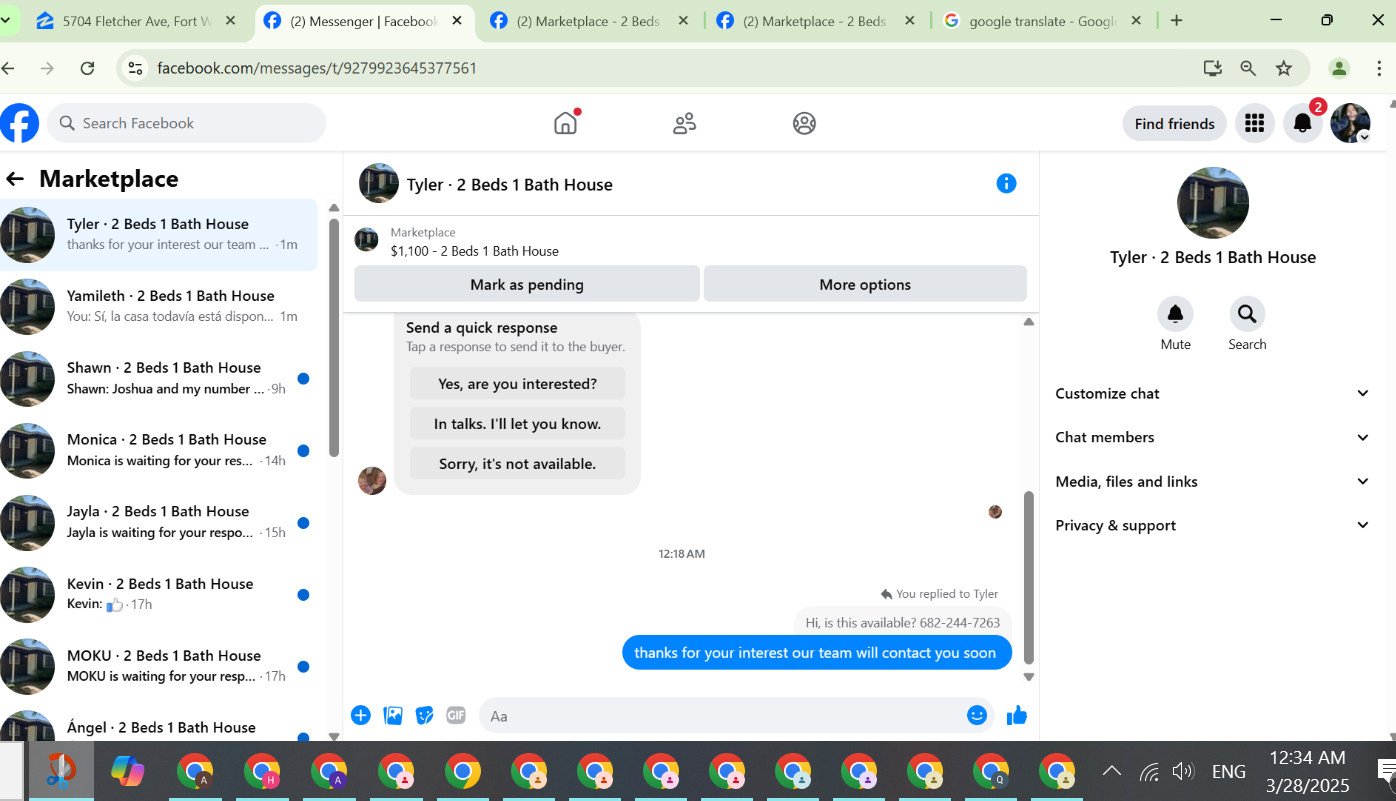This screenshot has height=801, width=1396.
Task: Open conversation information icon
Action: point(1006,183)
